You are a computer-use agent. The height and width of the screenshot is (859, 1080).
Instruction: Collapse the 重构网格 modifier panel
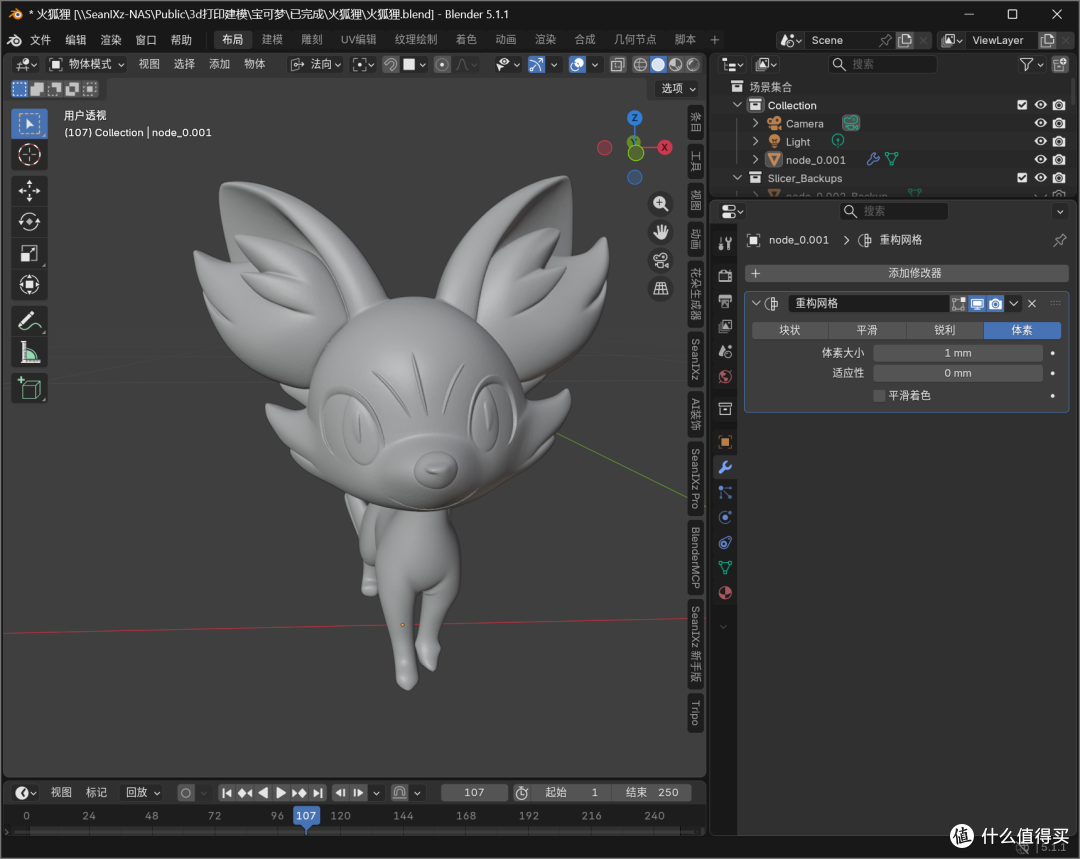point(756,303)
